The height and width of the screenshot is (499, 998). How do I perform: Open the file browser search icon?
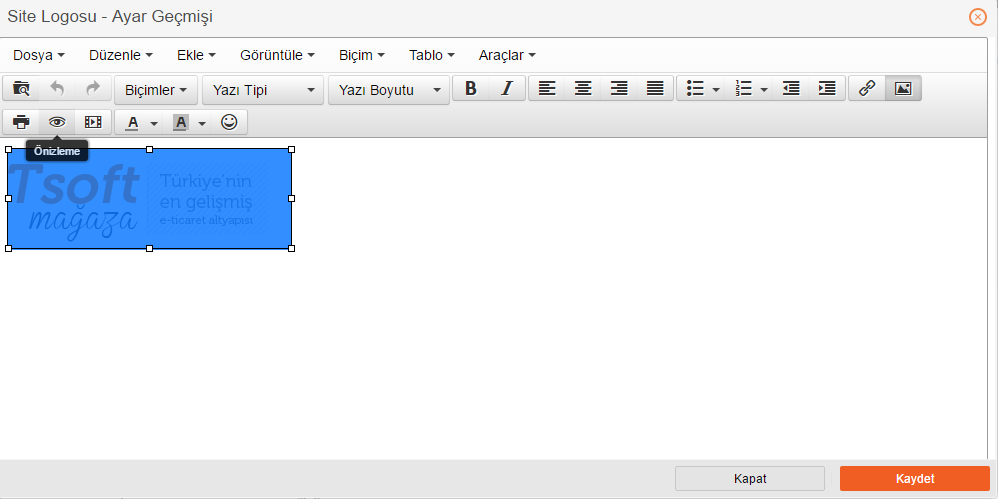21,89
